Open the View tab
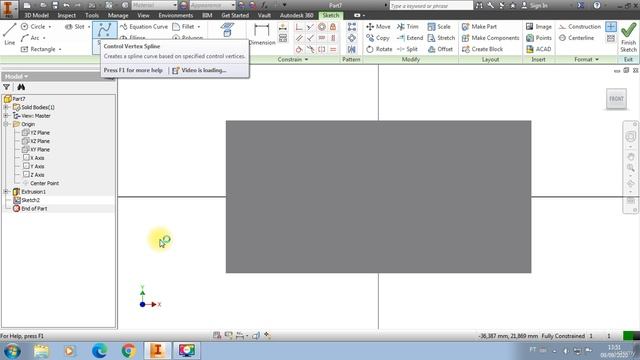 tap(143, 16)
